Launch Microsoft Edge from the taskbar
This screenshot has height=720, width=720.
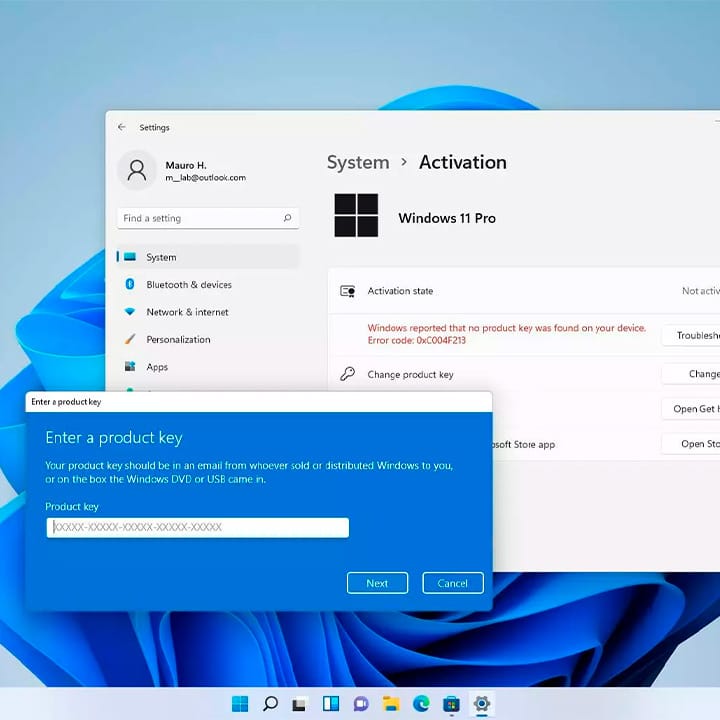click(421, 704)
